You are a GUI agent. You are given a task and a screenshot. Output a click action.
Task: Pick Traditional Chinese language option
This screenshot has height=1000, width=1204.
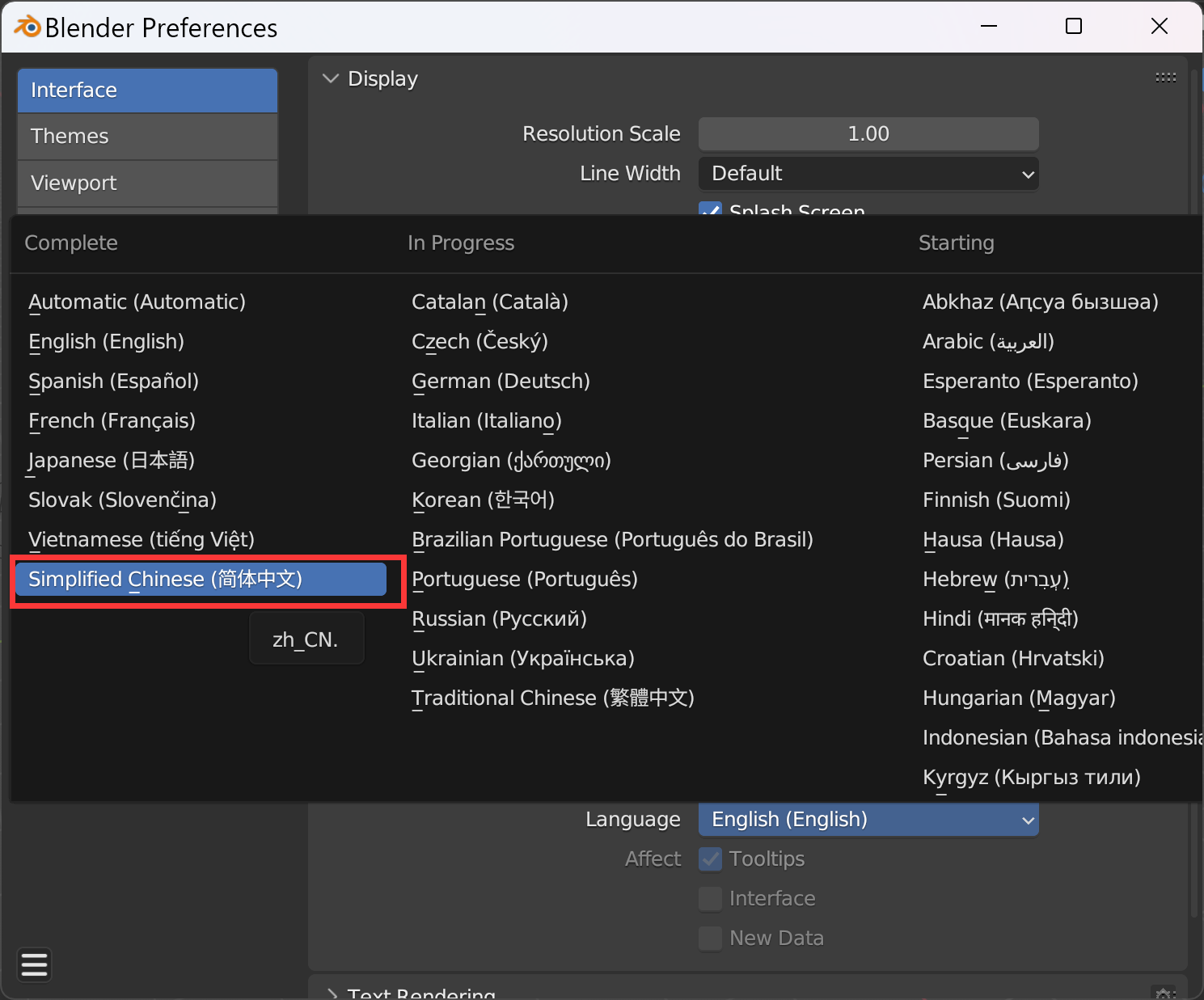[552, 698]
